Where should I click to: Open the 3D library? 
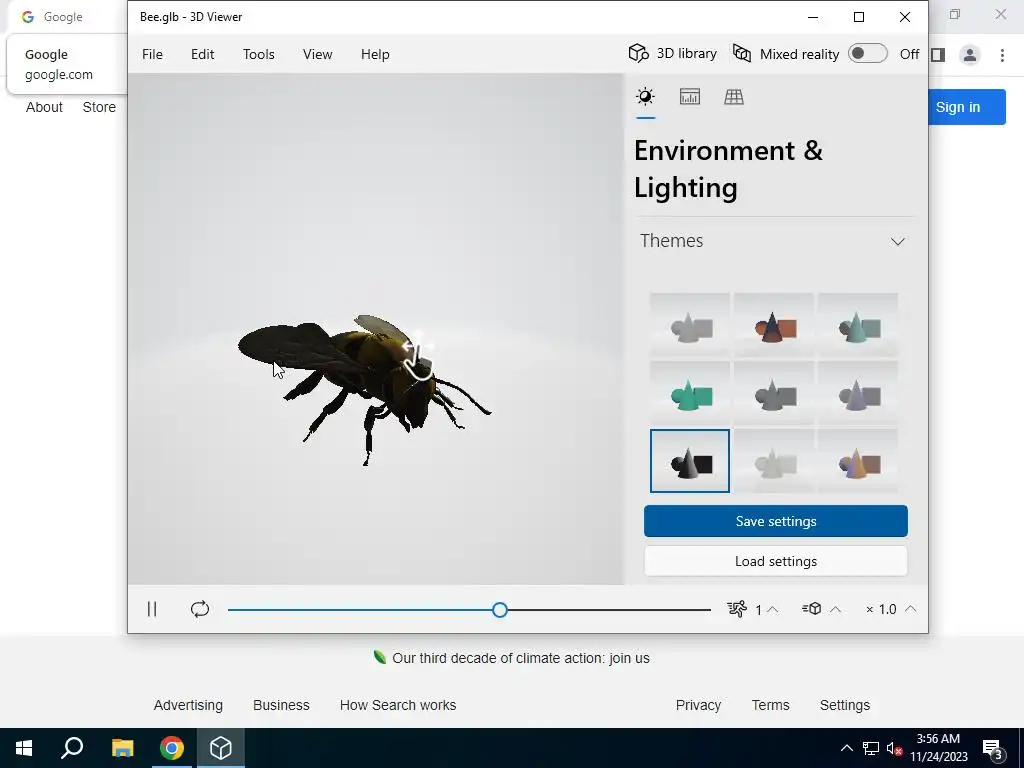coord(673,54)
